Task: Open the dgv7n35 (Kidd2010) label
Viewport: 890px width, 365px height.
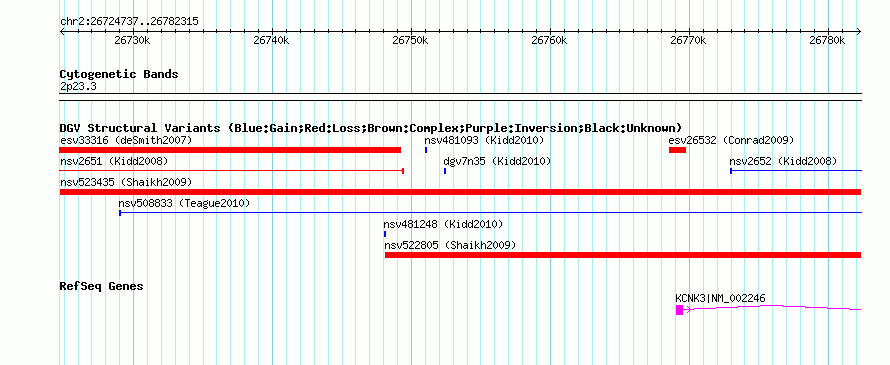Action: click(x=497, y=161)
